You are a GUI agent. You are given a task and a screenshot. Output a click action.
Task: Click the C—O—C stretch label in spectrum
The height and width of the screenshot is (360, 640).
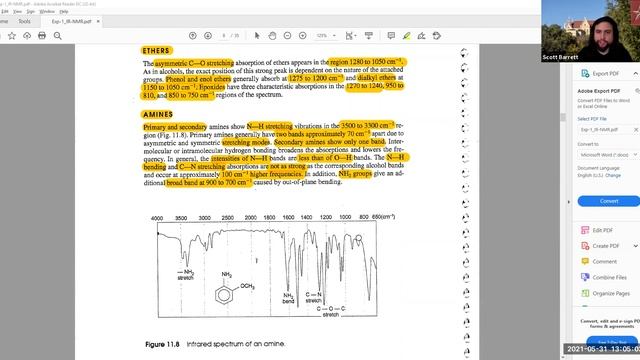[x=331, y=311]
